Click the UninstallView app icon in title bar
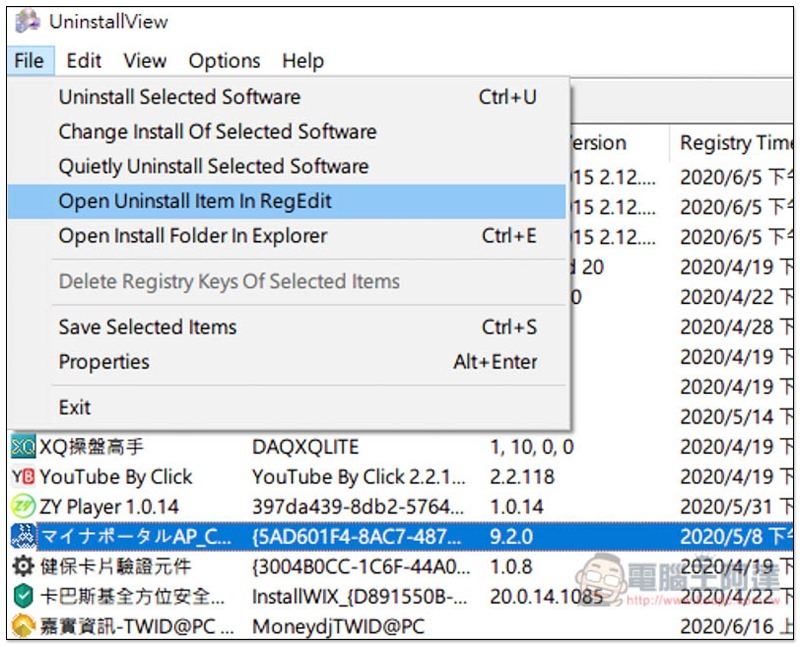Screen dimensions: 800x647 click(27, 21)
